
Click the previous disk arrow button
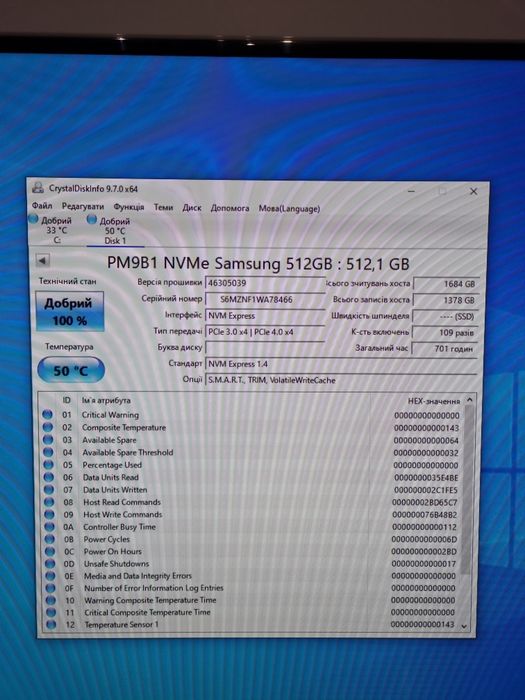42,260
